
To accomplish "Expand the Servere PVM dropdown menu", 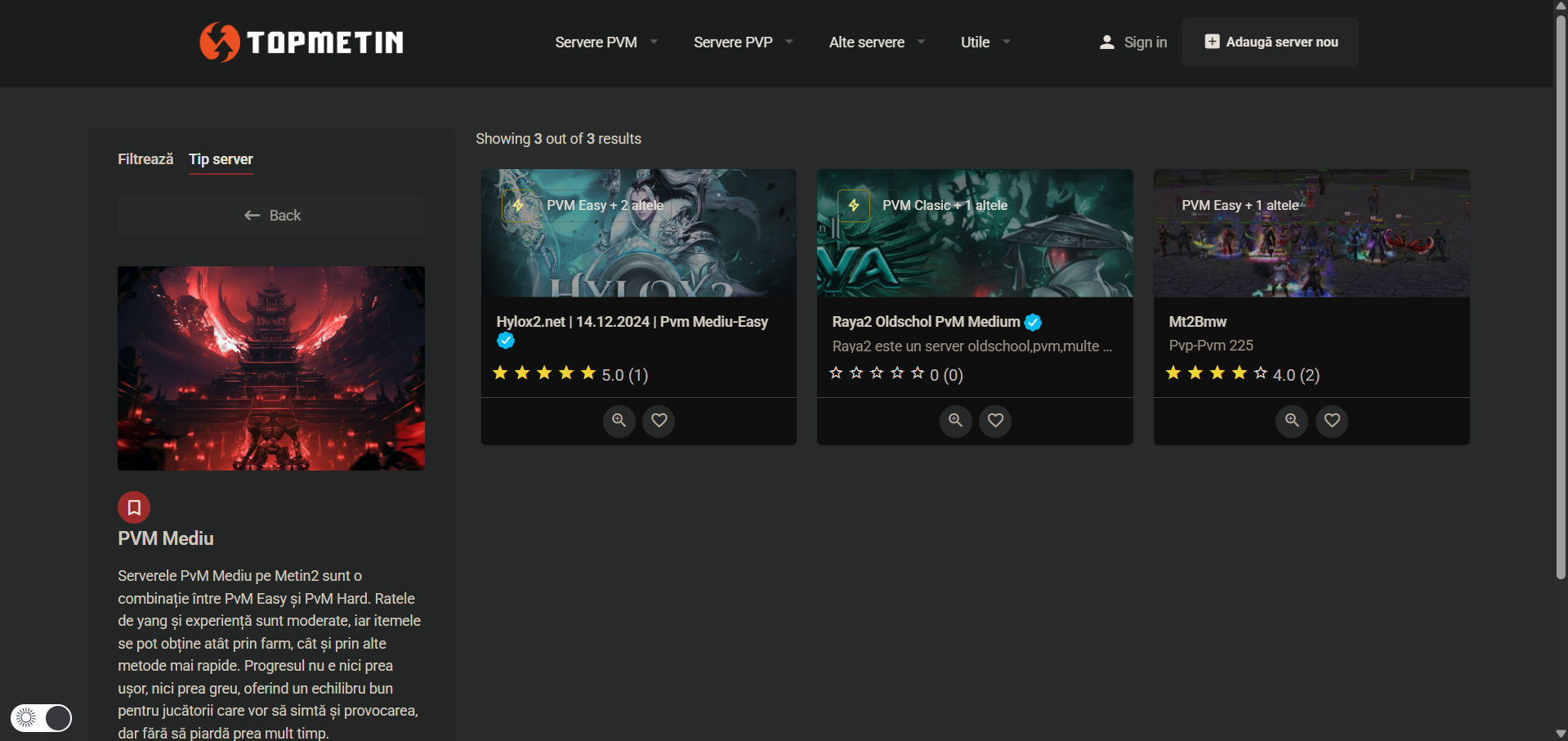I will pos(605,42).
